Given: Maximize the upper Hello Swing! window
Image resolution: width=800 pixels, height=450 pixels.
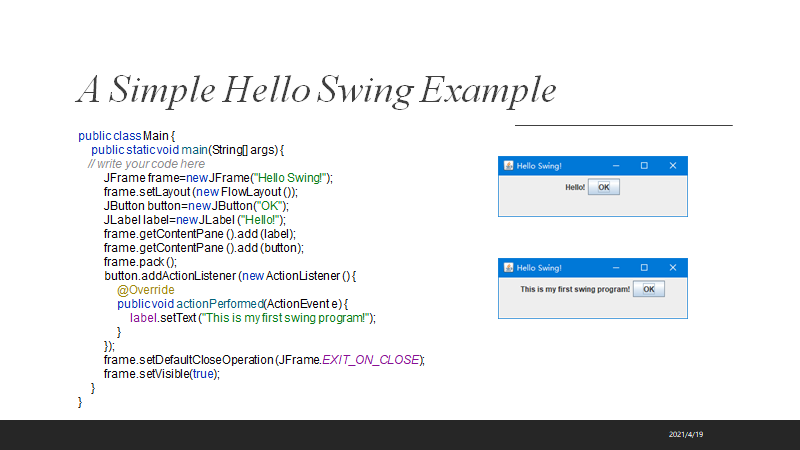Looking at the screenshot, I should [x=644, y=166].
